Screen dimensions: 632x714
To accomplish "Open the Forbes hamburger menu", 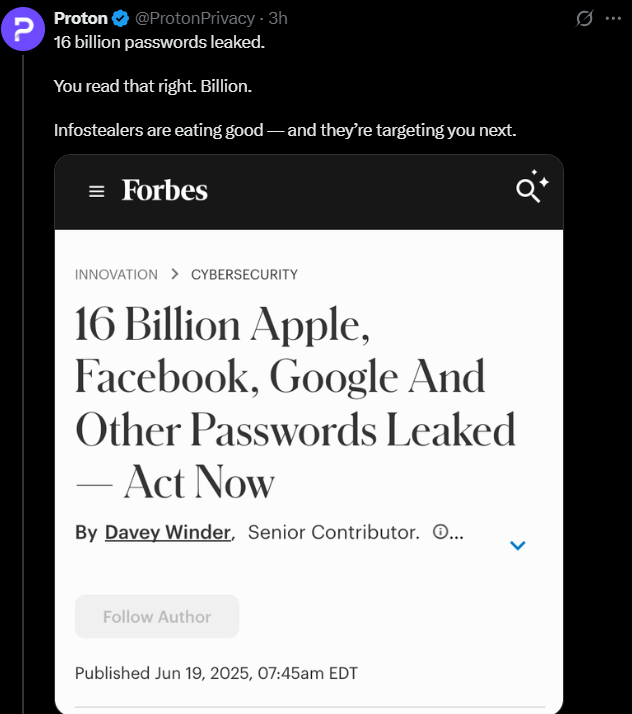I will pyautogui.click(x=97, y=191).
